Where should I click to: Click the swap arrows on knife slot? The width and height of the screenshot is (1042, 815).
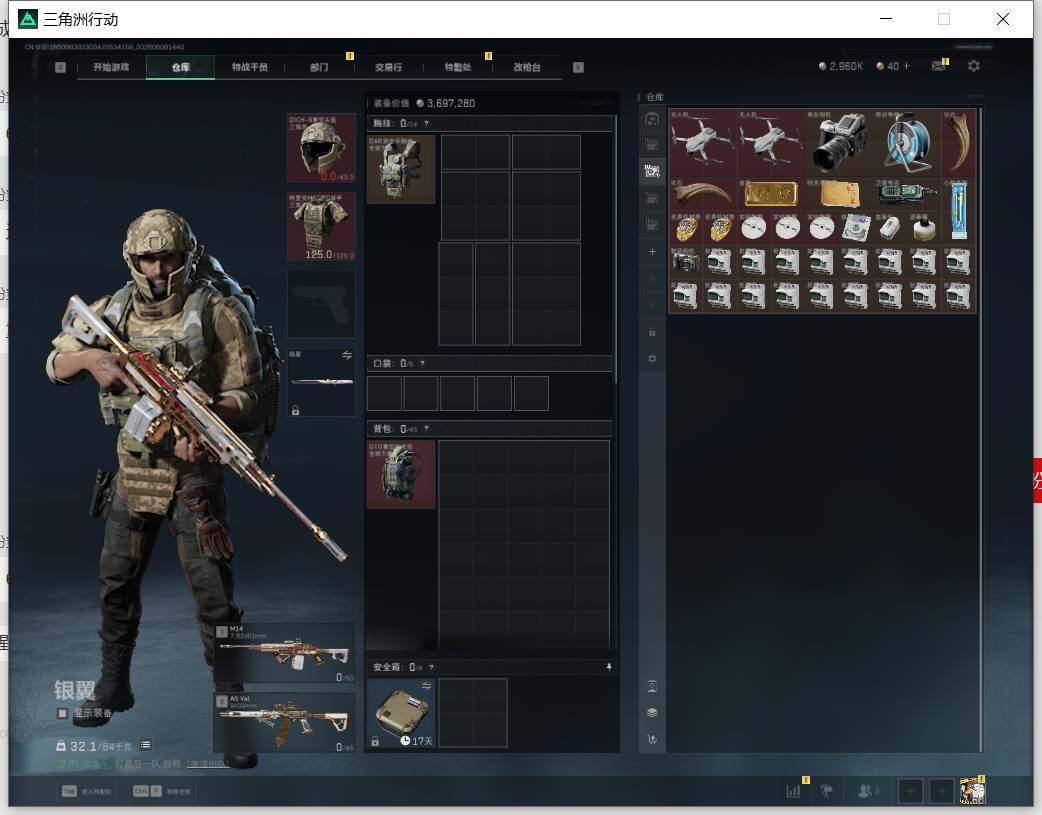coord(347,356)
